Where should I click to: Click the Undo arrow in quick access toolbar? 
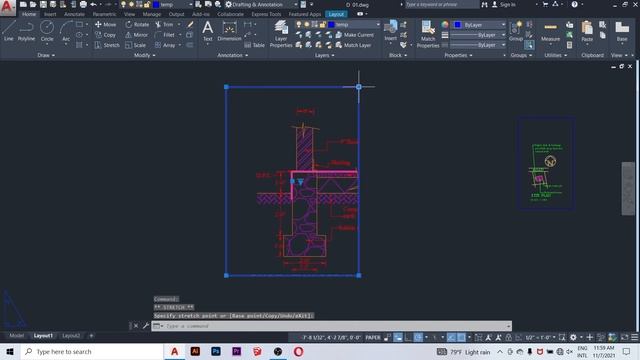pyautogui.click(x=93, y=4)
